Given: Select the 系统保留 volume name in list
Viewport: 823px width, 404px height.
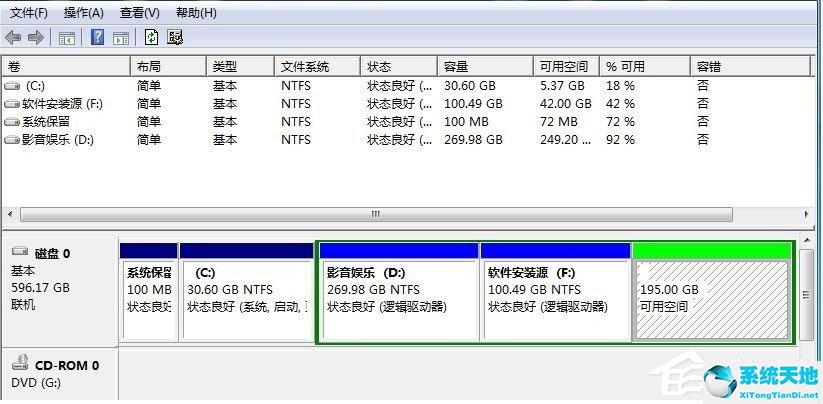Looking at the screenshot, I should pyautogui.click(x=46, y=122).
